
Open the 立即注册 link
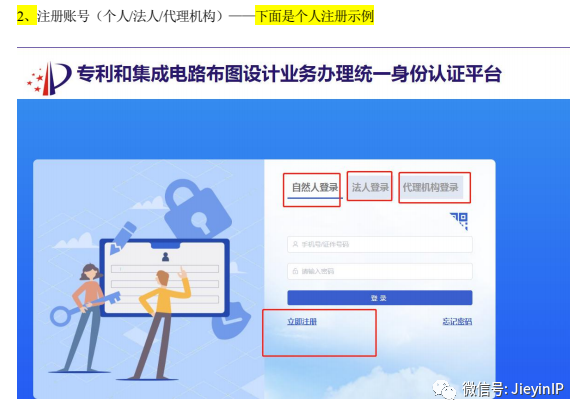coord(302,322)
